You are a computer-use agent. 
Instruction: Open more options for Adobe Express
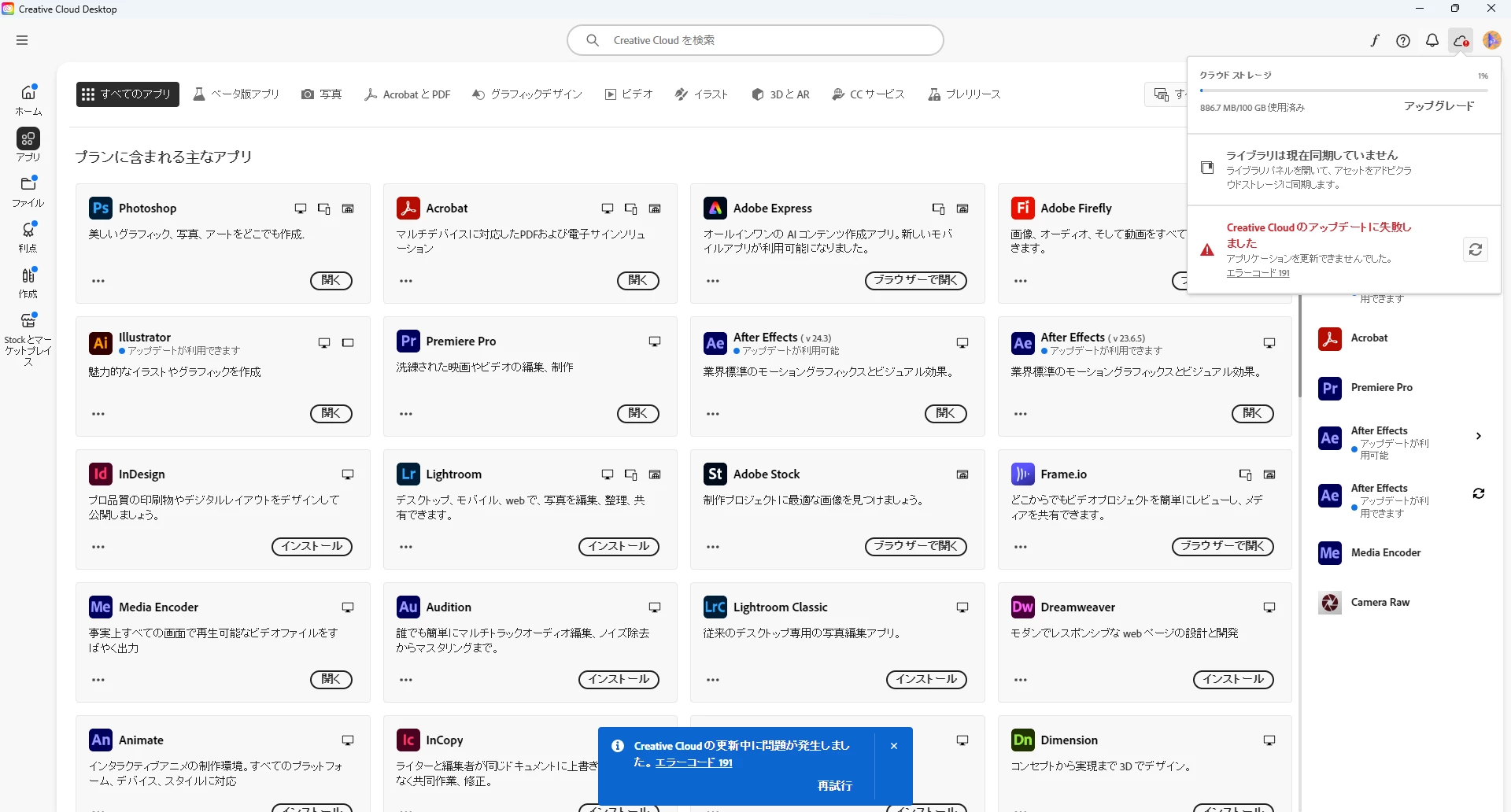(x=713, y=281)
